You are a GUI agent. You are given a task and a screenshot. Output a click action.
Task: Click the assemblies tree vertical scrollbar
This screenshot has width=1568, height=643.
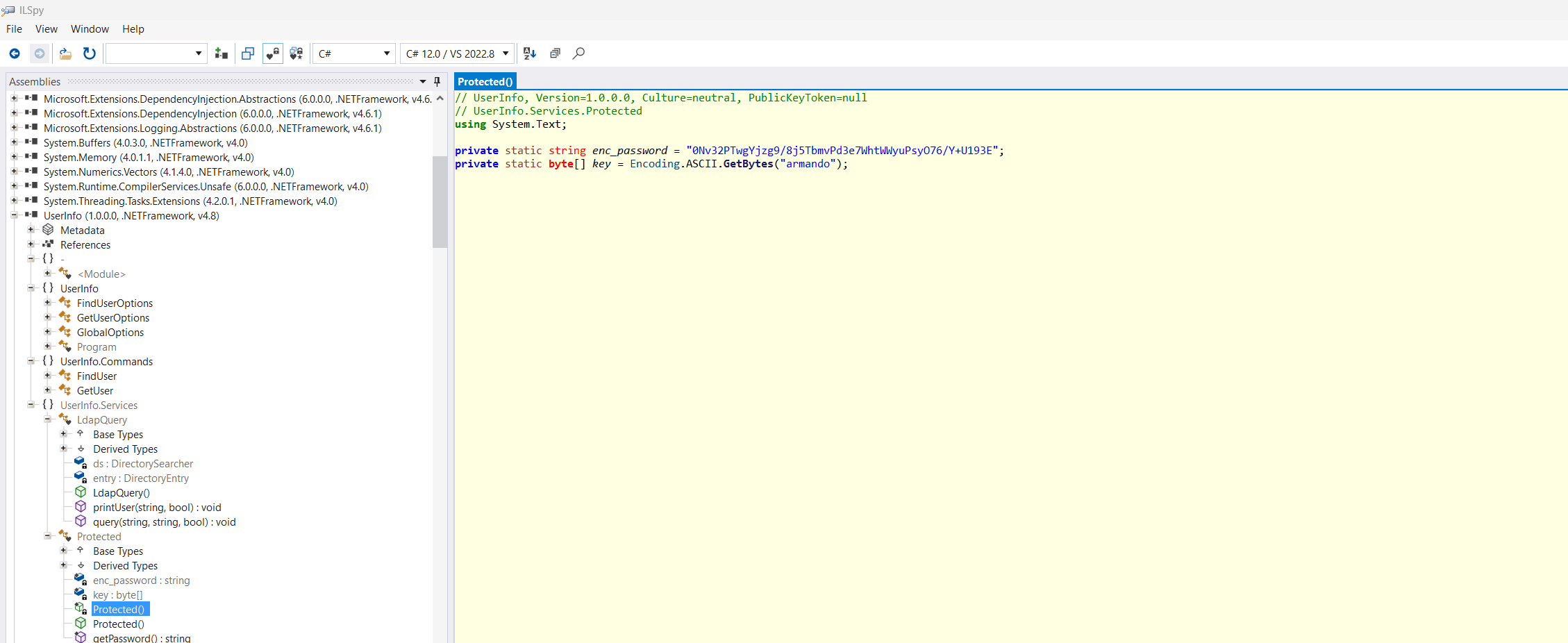coord(440,201)
